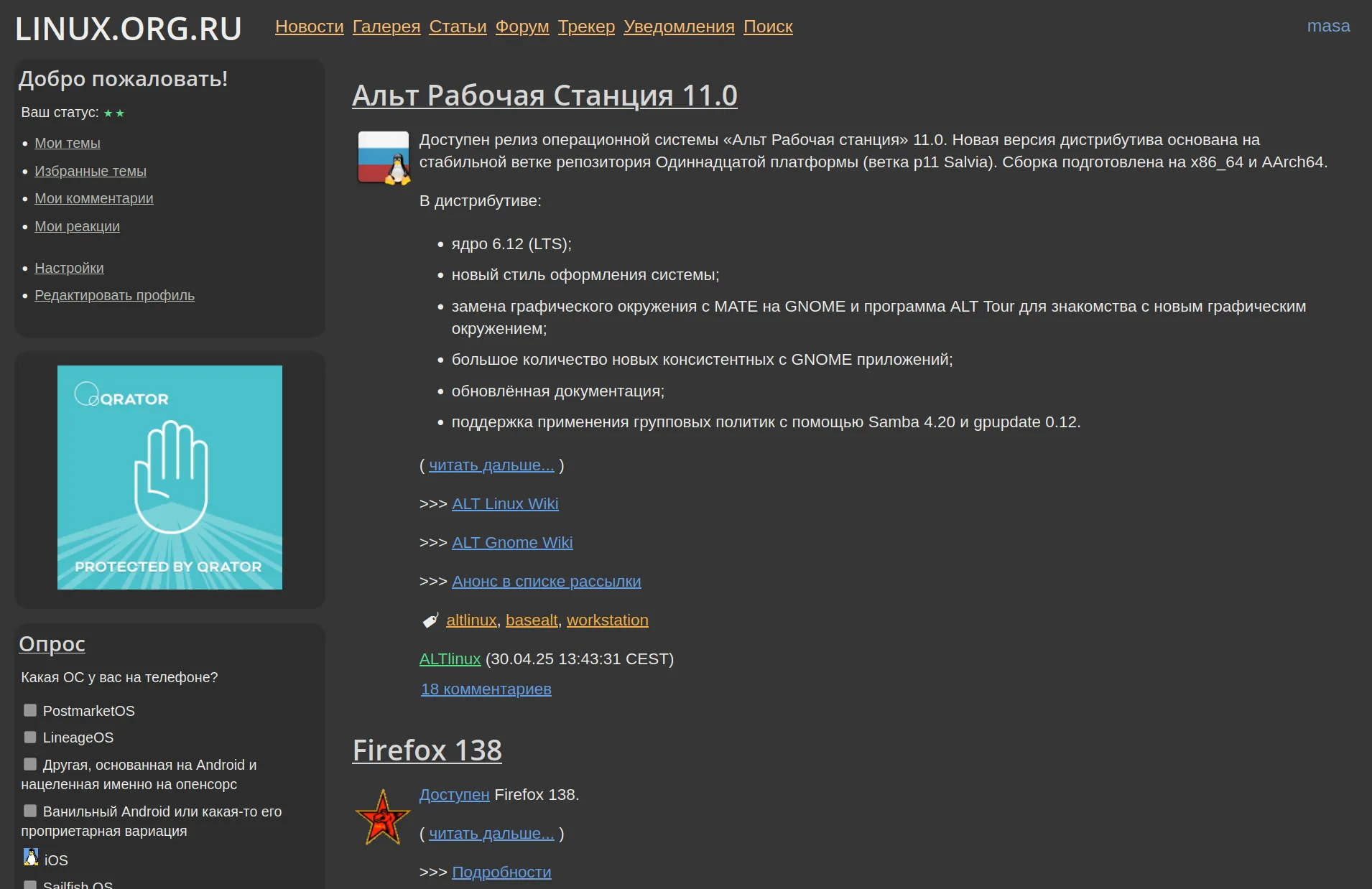Open the ALT Linux Wiki link
Viewport: 1372px width, 889px height.
[505, 504]
